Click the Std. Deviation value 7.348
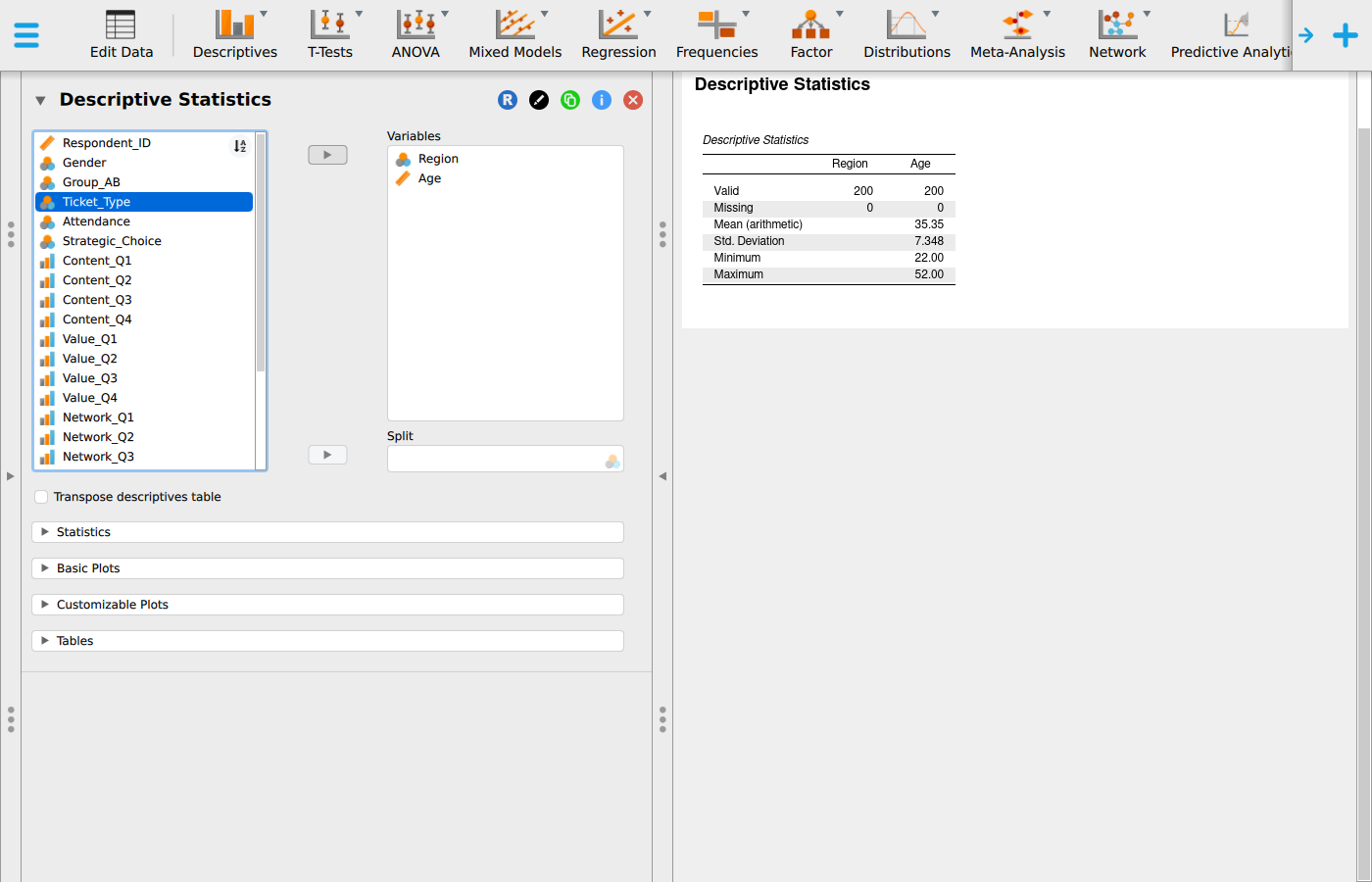Screen dimensions: 1372x882 coord(929,241)
